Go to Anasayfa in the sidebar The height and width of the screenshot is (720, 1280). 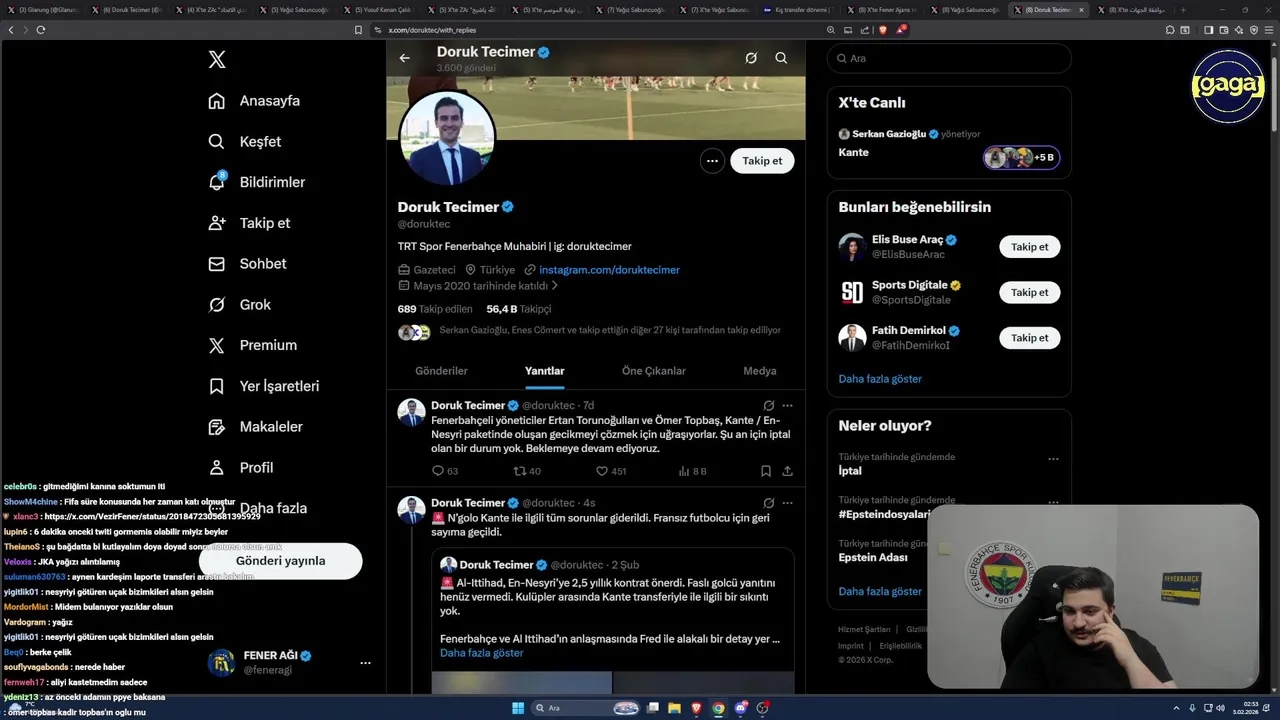click(x=254, y=101)
